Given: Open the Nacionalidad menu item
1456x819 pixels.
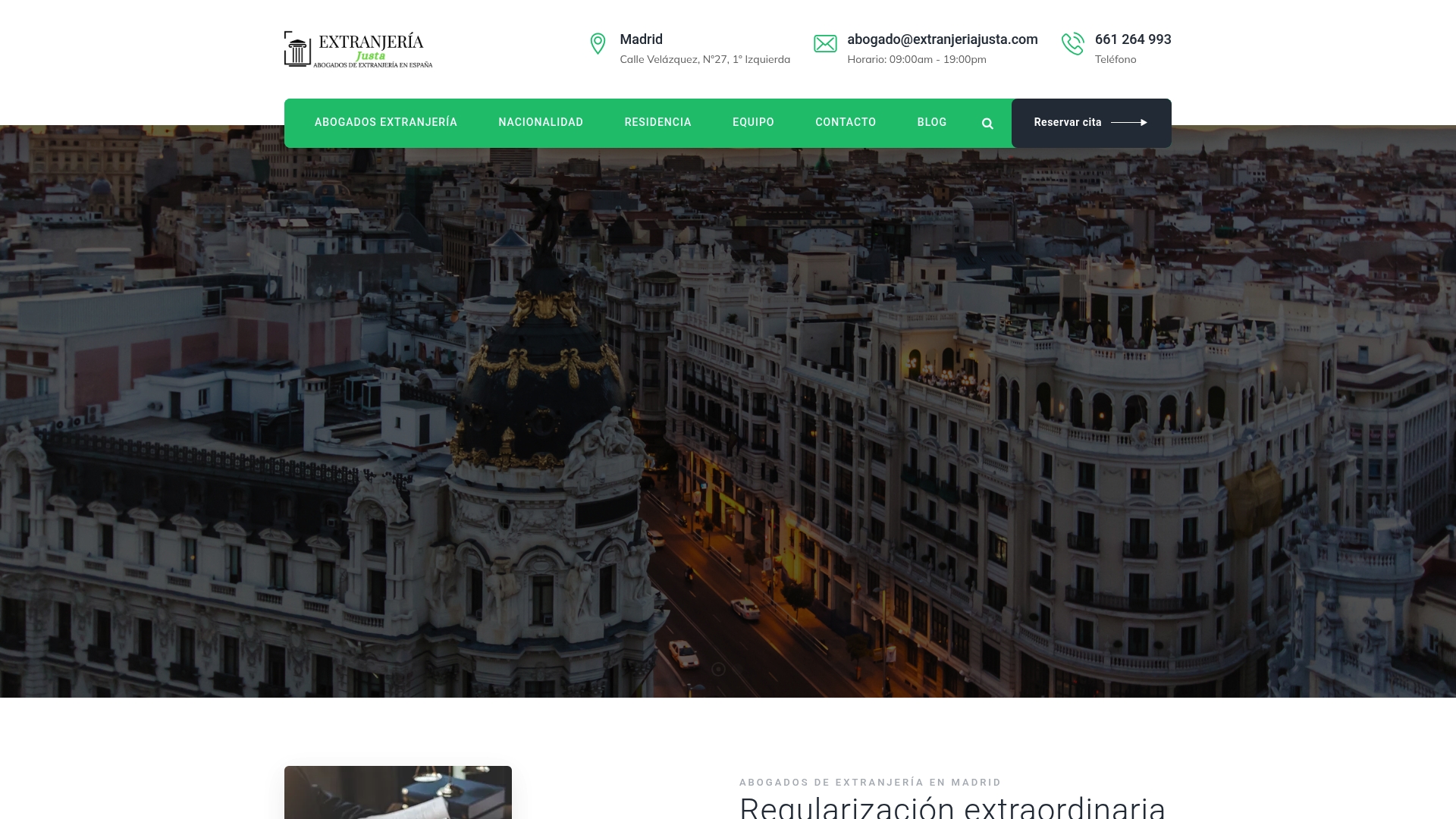Looking at the screenshot, I should pos(541,122).
